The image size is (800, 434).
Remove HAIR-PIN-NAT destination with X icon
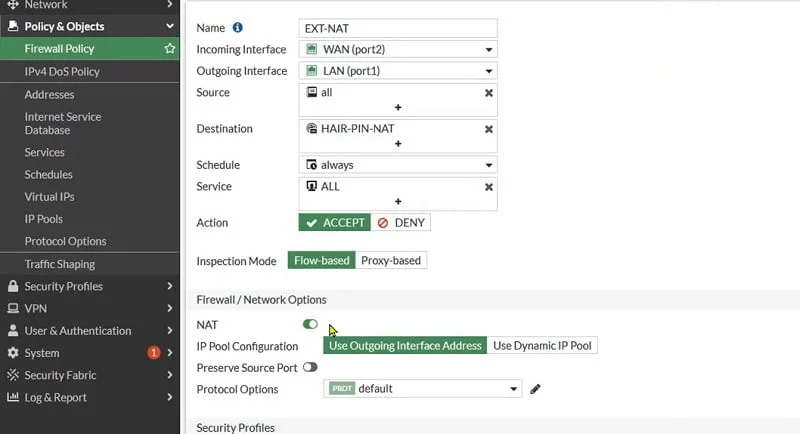click(x=488, y=129)
